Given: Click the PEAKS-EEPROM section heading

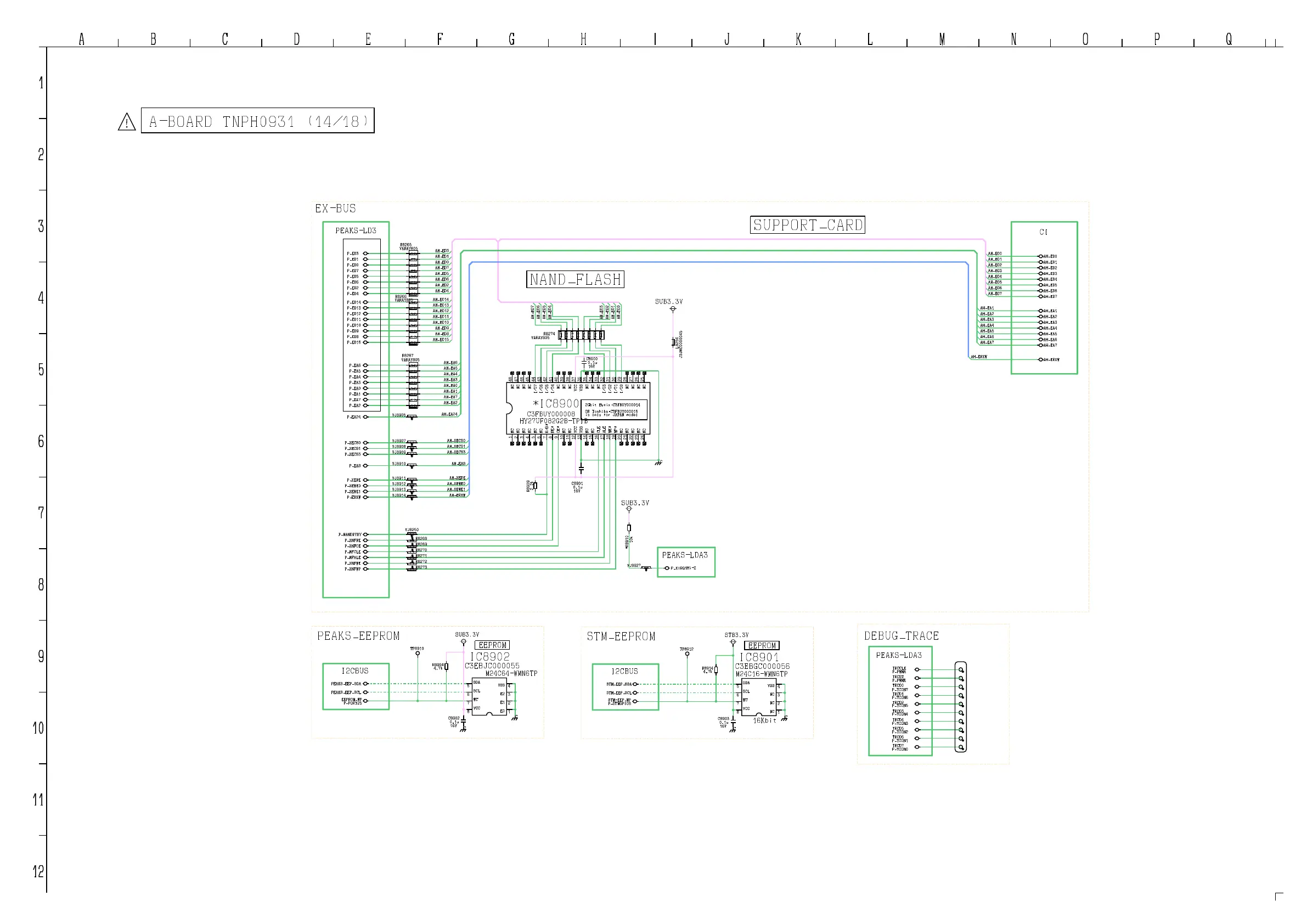Looking at the screenshot, I should [x=358, y=636].
